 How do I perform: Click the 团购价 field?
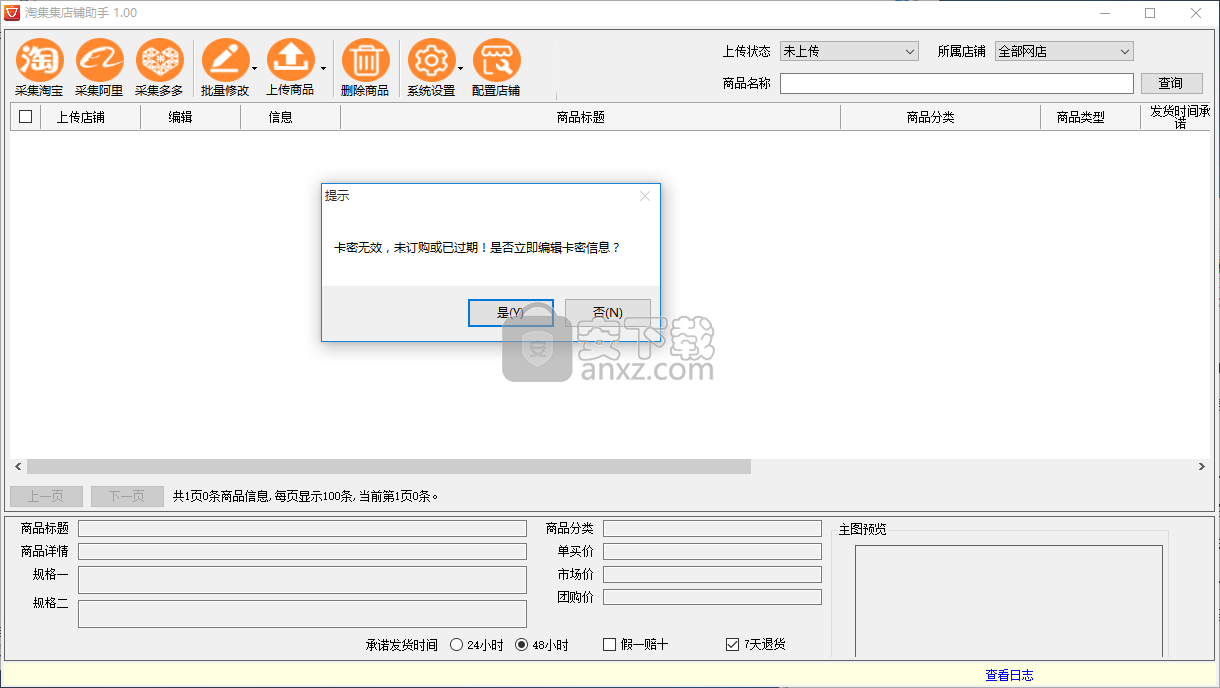click(712, 597)
